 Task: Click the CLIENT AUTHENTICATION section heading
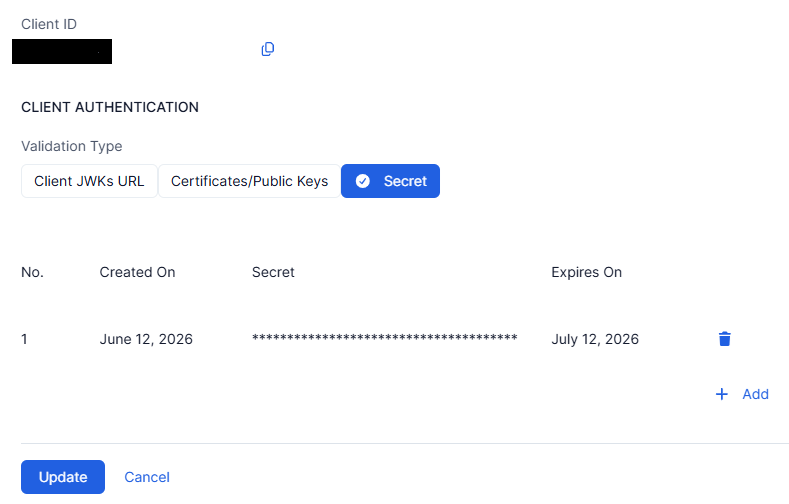point(110,107)
